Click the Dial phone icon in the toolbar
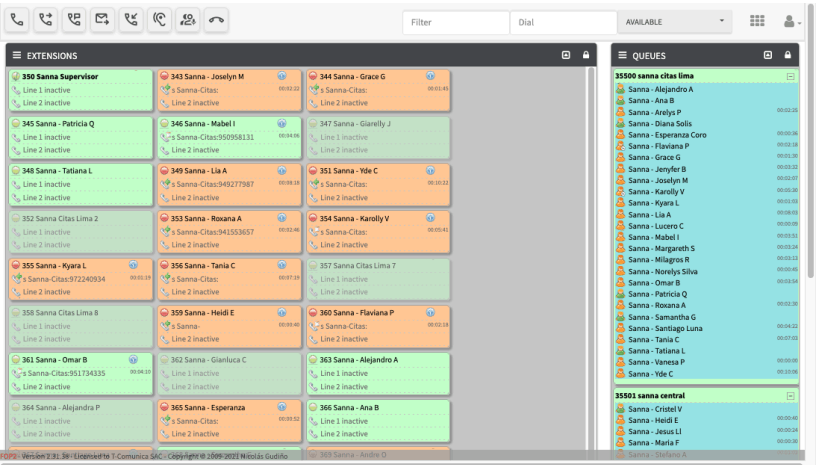The image size is (816, 465). (17, 20)
